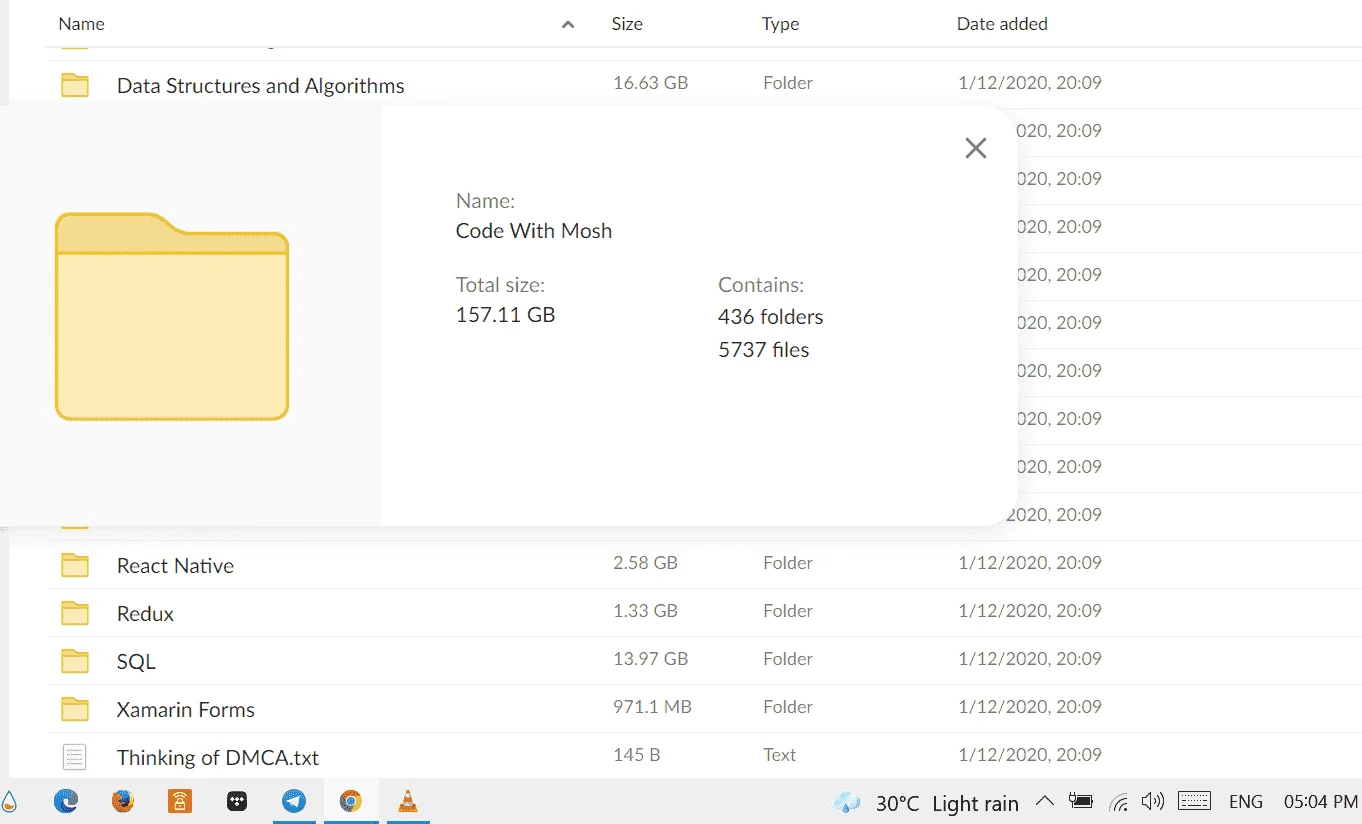This screenshot has width=1362, height=824.
Task: Switch to Telegram in the taskbar
Action: click(294, 802)
